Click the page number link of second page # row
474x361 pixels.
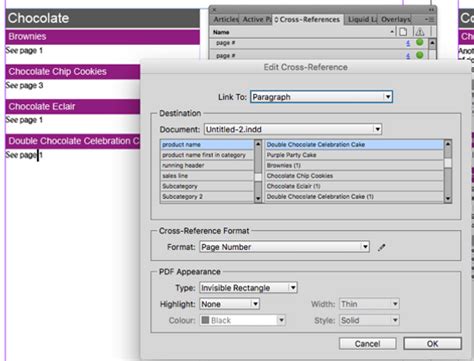408,56
